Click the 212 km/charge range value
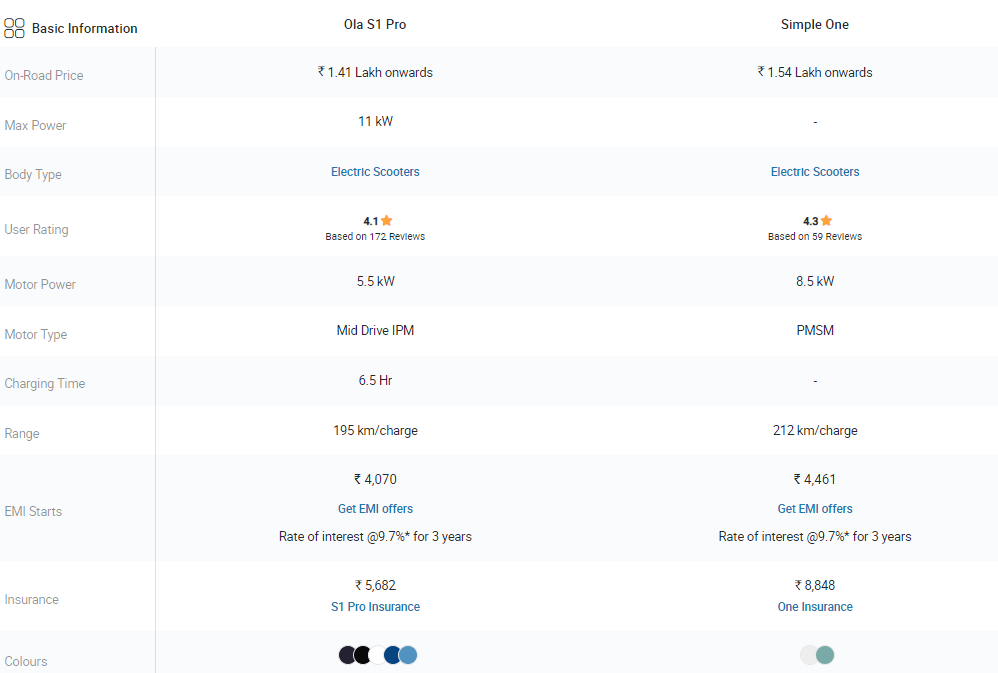 [x=815, y=430]
